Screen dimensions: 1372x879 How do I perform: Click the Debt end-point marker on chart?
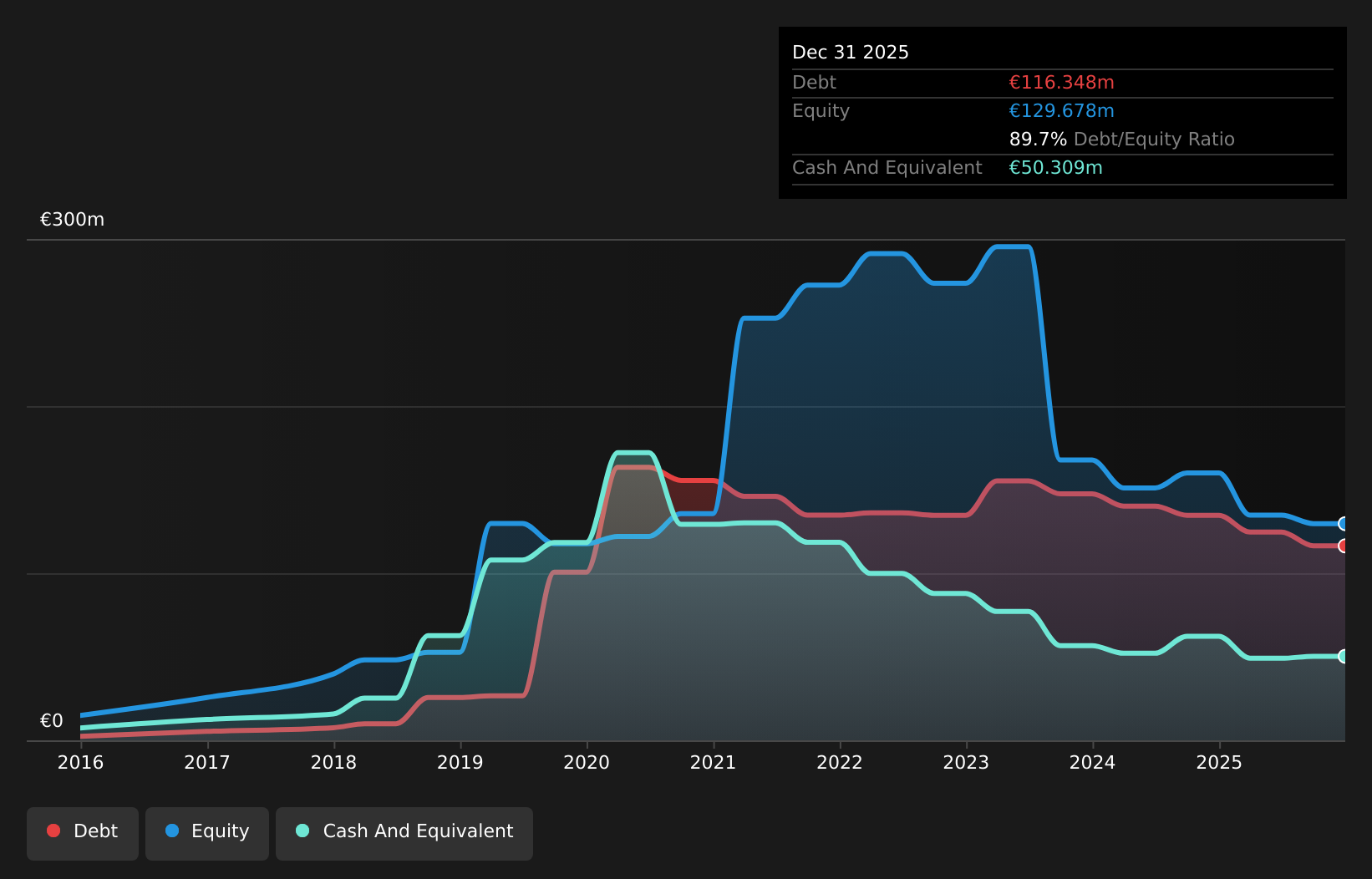tap(1344, 546)
